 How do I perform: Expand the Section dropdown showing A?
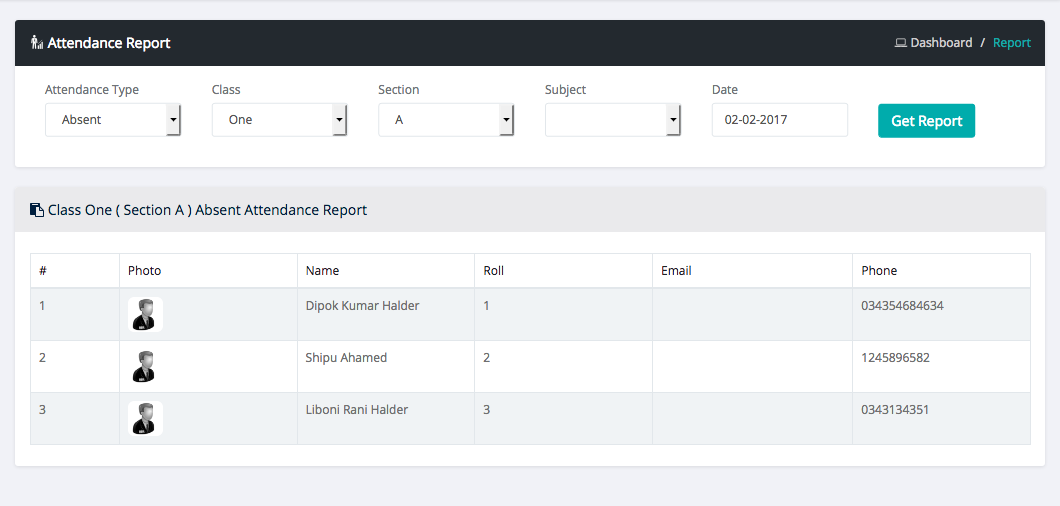[x=445, y=120]
